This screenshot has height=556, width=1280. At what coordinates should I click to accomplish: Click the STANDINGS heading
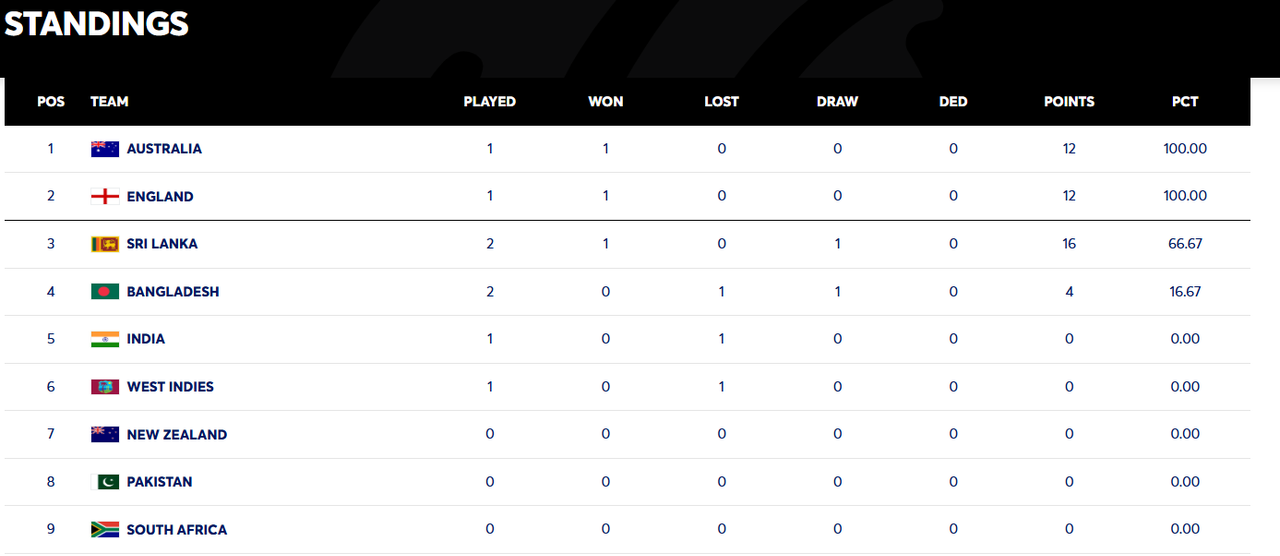(x=97, y=24)
